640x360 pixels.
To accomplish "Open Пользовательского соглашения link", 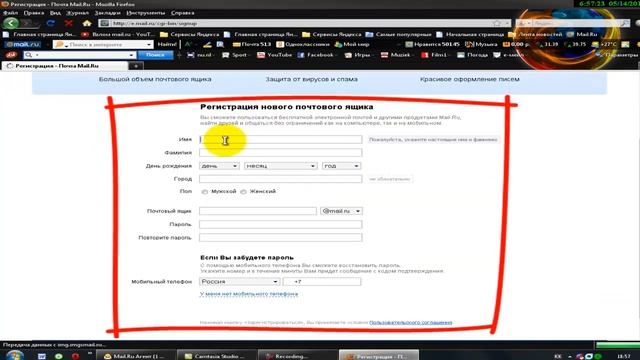I will point(411,322).
